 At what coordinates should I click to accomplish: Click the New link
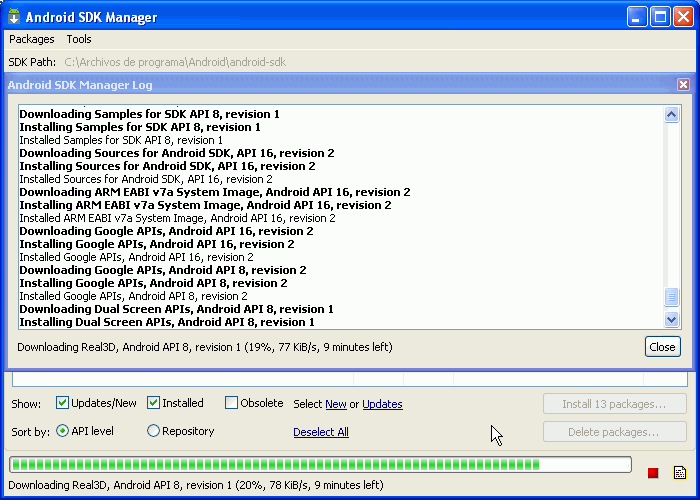(x=336, y=404)
